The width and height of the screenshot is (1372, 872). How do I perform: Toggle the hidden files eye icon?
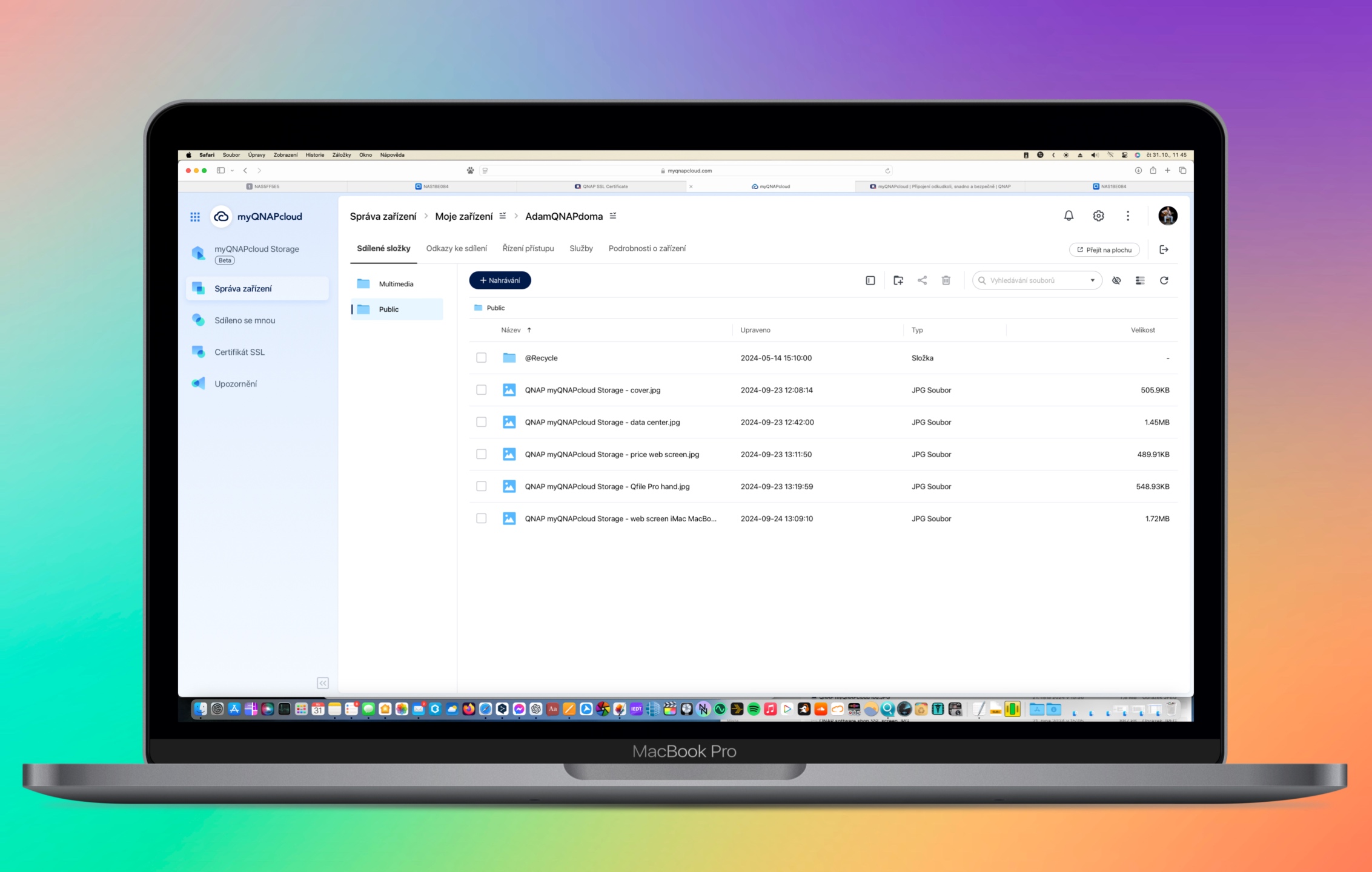coord(1116,280)
